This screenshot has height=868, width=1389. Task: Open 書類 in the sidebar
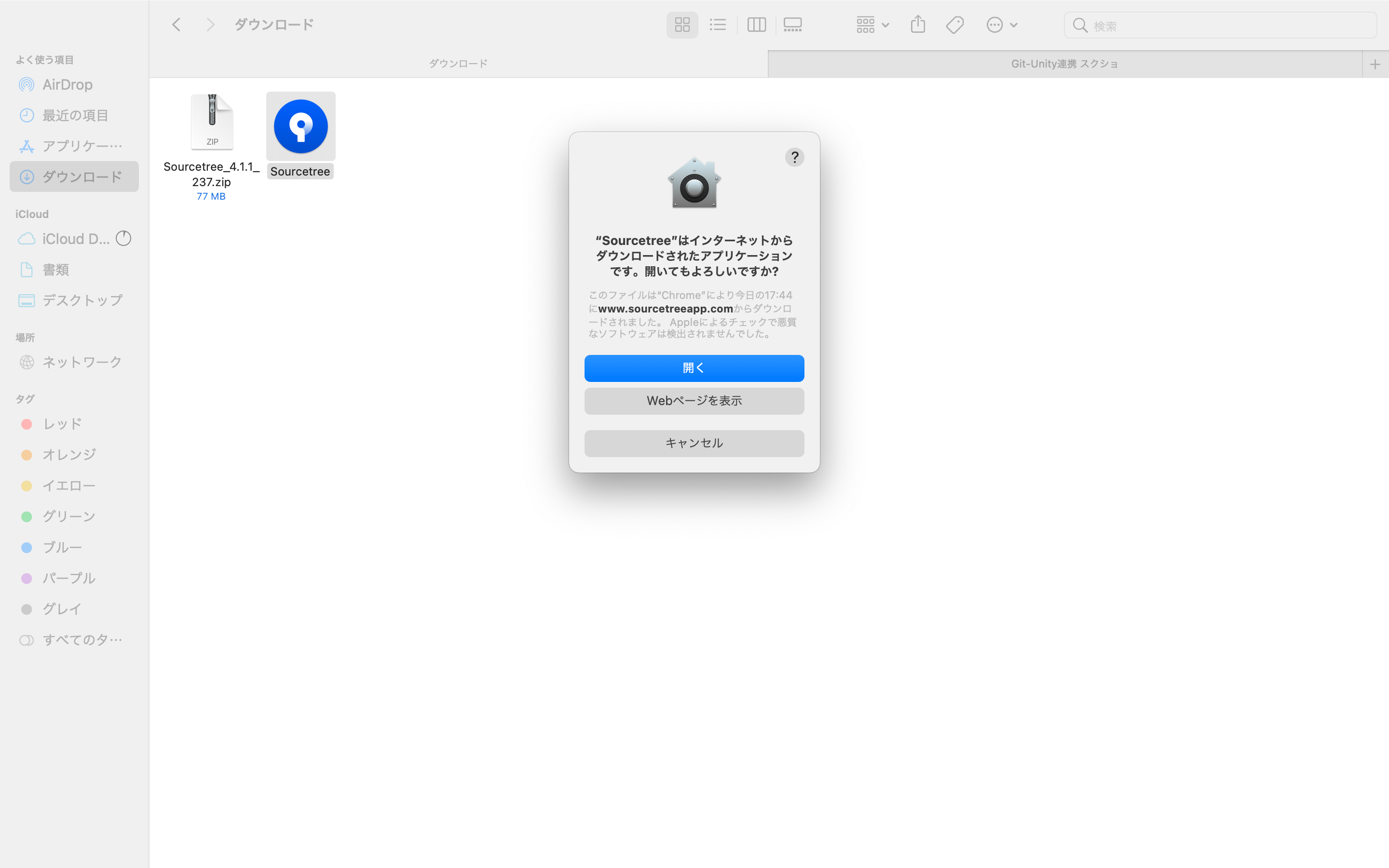[74, 270]
